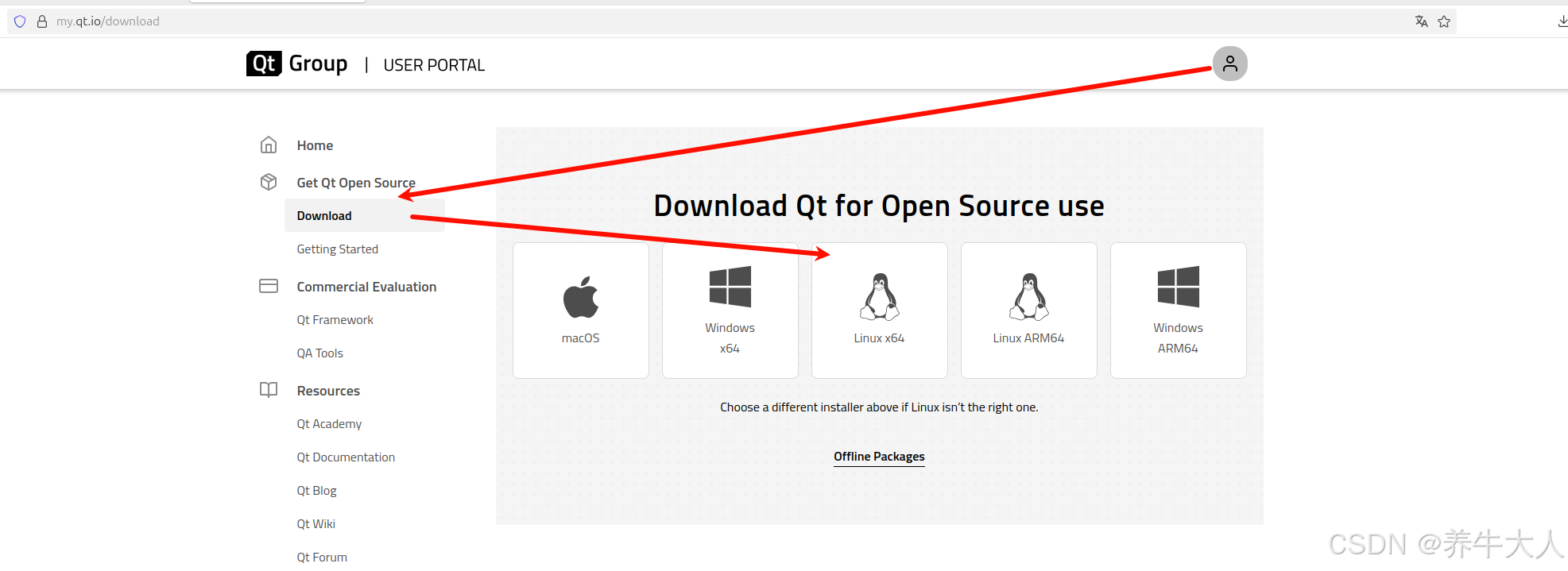This screenshot has width=1568, height=571.
Task: Select the macOS installer card
Action: 581,311
